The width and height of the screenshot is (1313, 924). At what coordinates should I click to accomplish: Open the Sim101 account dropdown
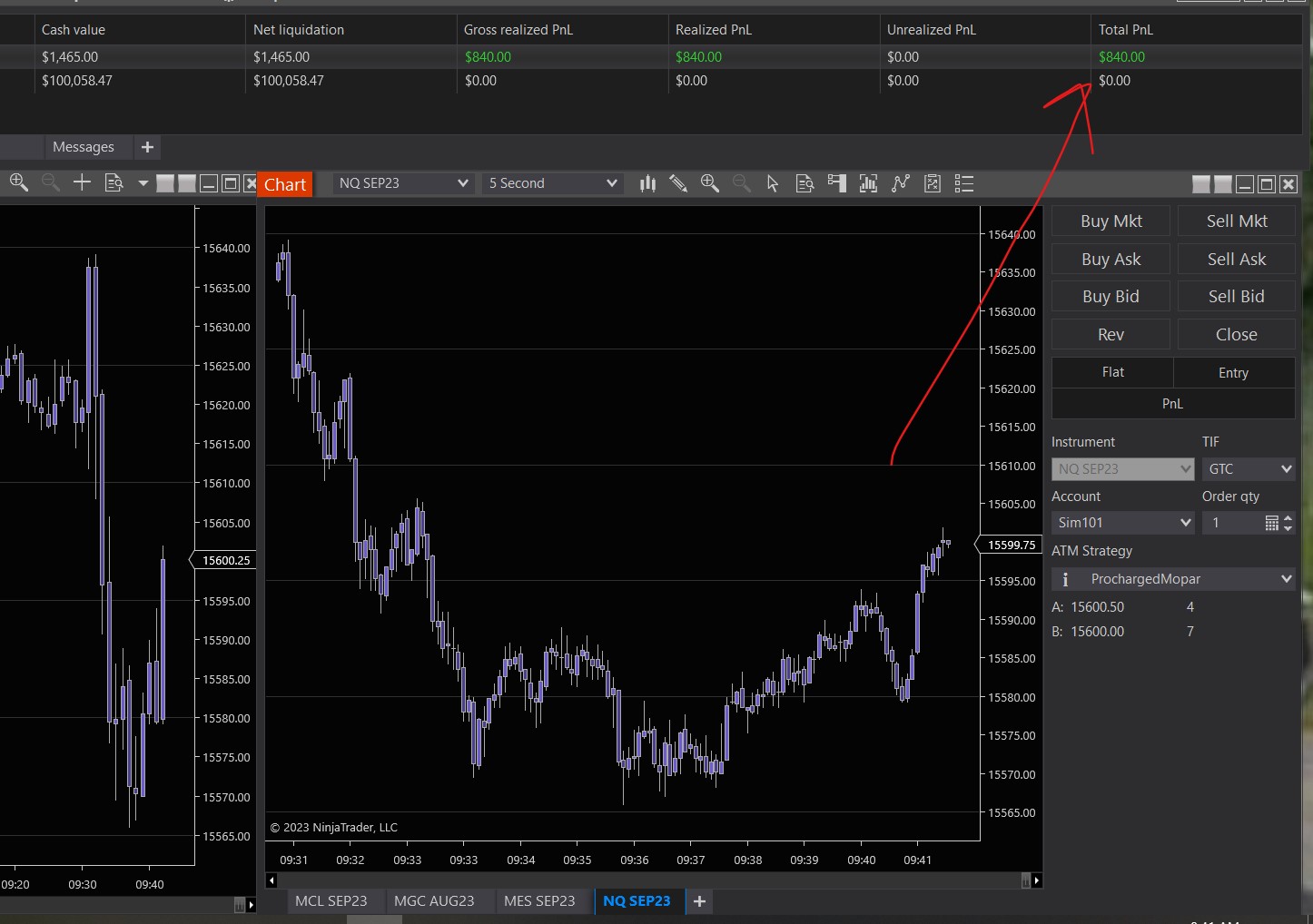coord(1123,523)
